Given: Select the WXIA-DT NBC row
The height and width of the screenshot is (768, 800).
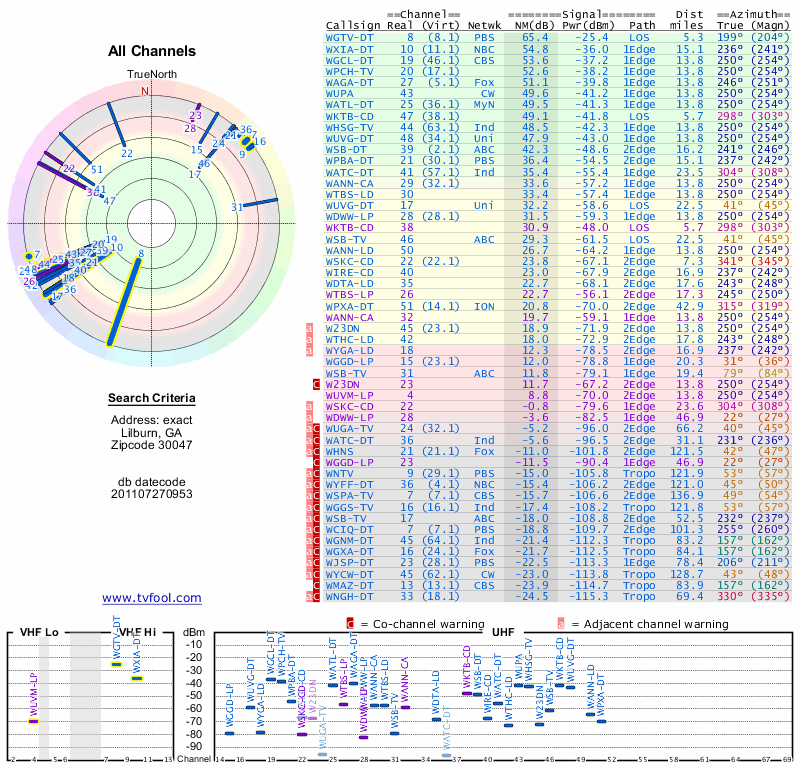Looking at the screenshot, I should (558, 49).
